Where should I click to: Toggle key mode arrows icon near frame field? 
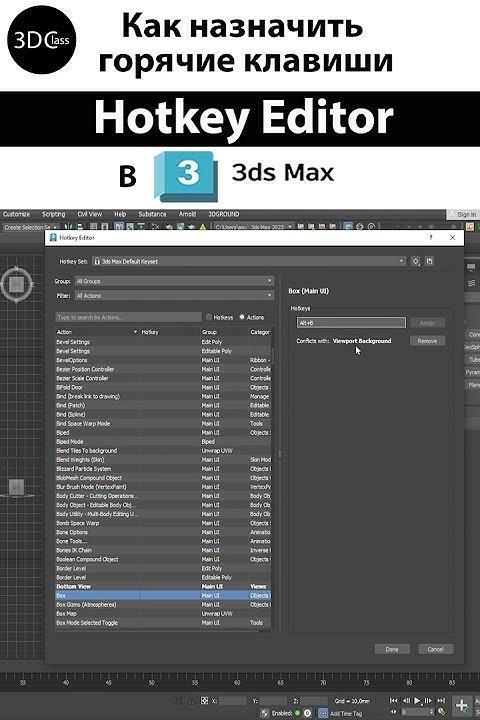[393, 712]
